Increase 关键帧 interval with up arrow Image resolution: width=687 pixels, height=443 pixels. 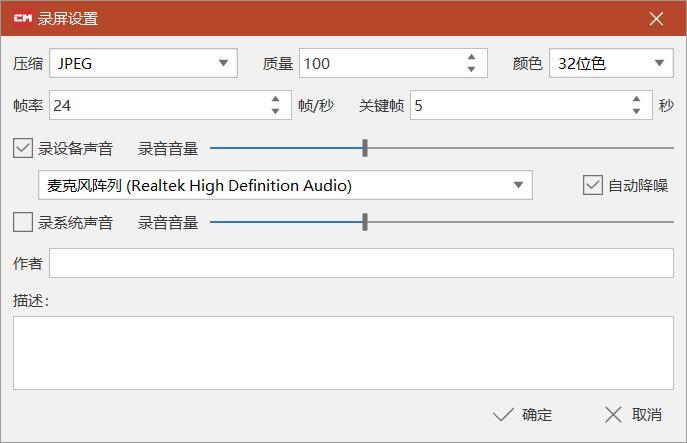(x=636, y=99)
